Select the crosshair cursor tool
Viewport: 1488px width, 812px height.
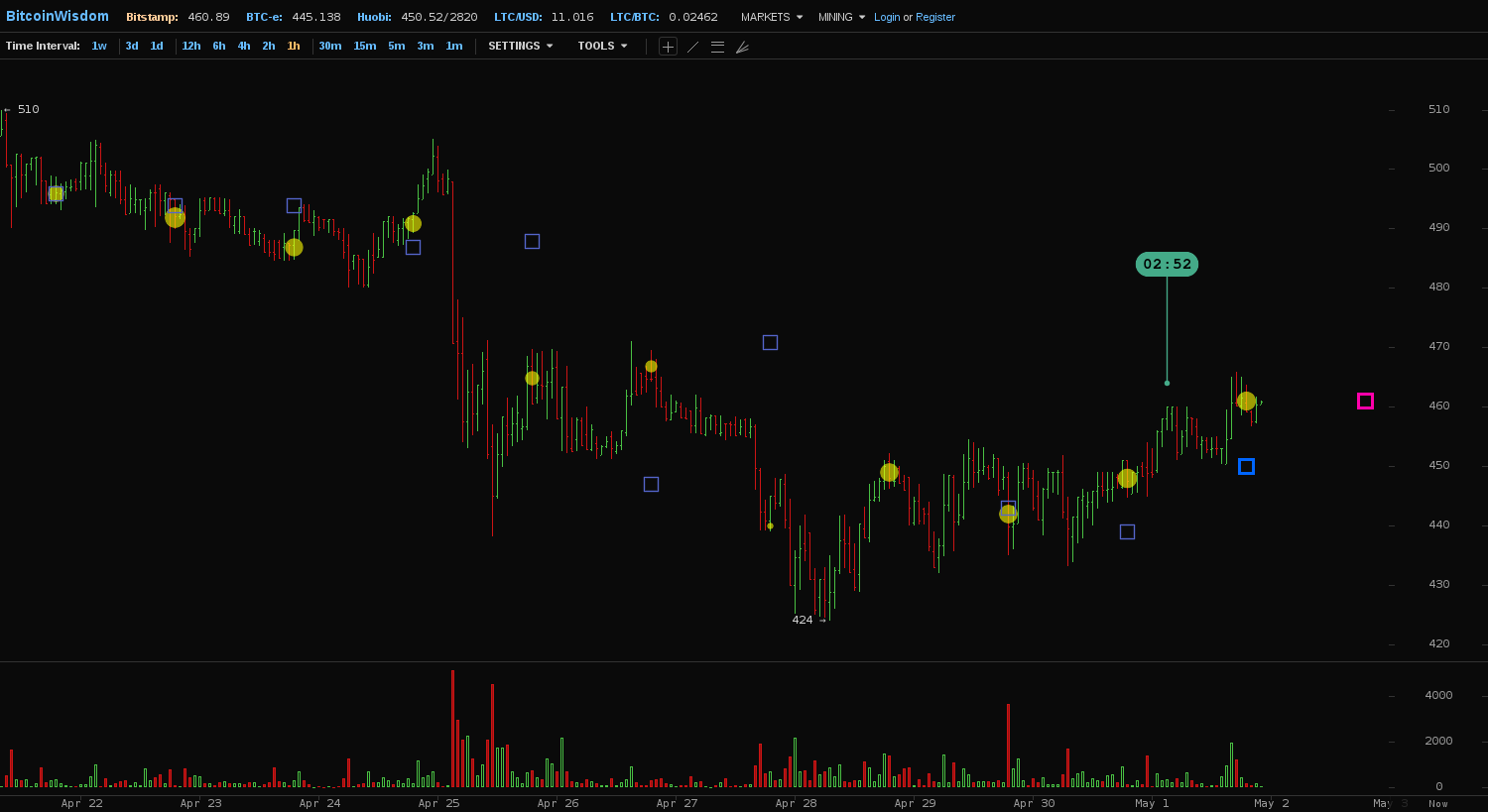(668, 47)
